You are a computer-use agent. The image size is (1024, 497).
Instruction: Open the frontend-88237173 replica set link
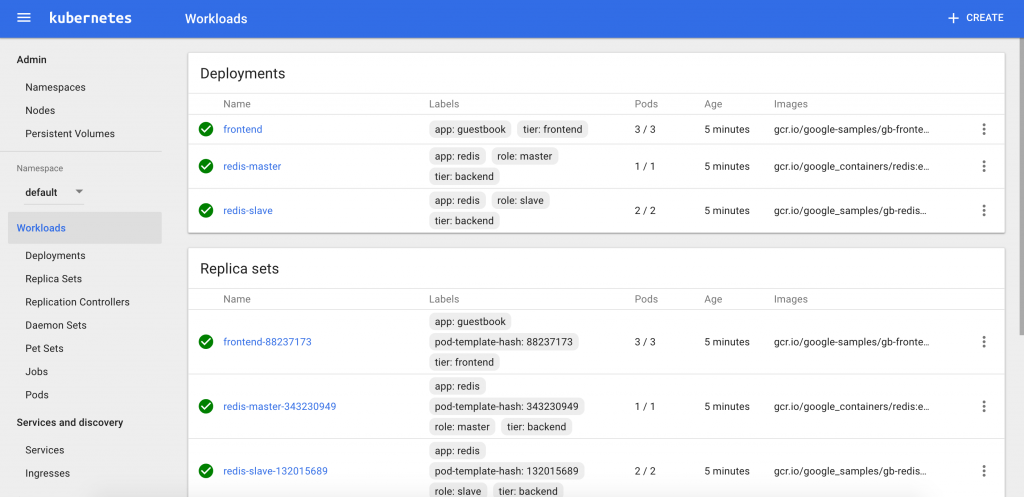[x=267, y=342]
